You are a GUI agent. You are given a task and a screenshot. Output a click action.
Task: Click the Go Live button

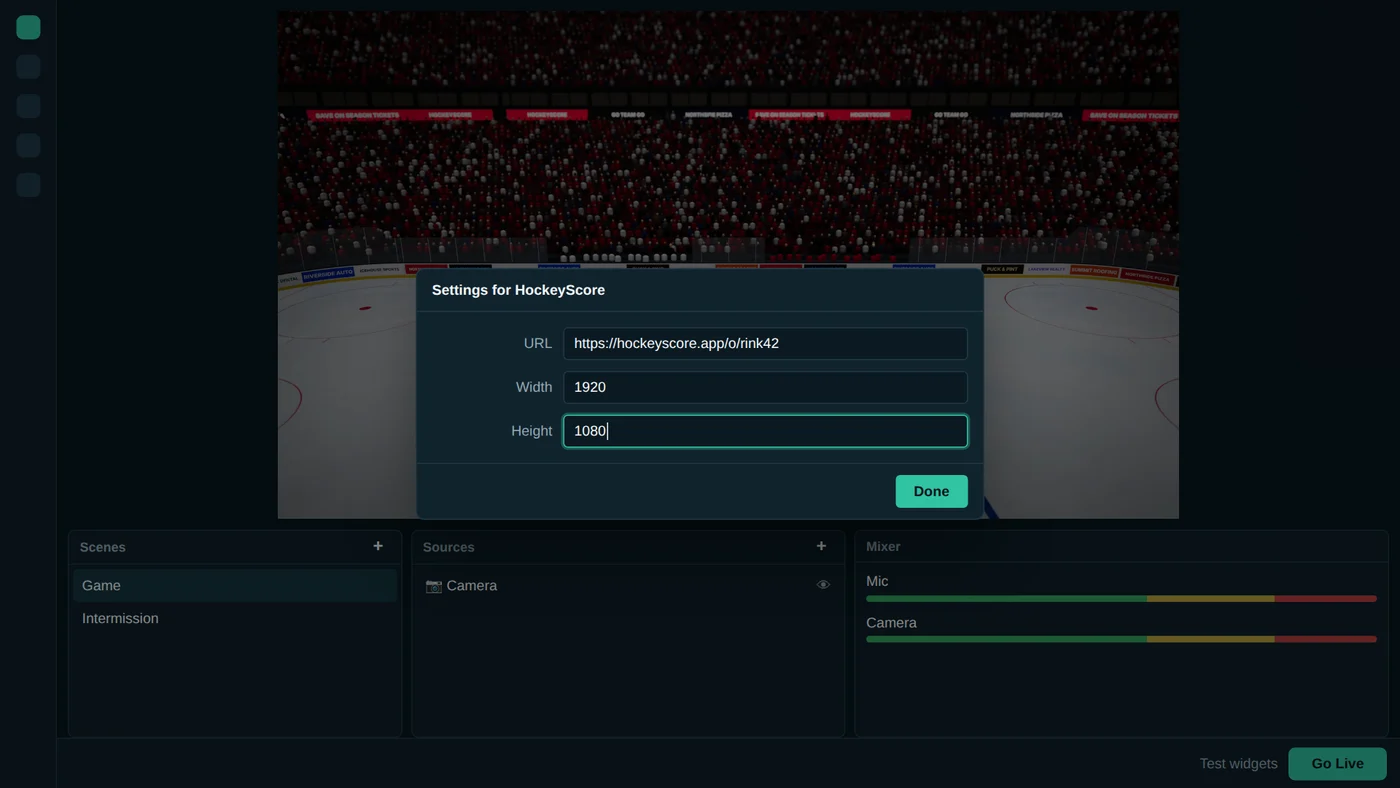1337,763
